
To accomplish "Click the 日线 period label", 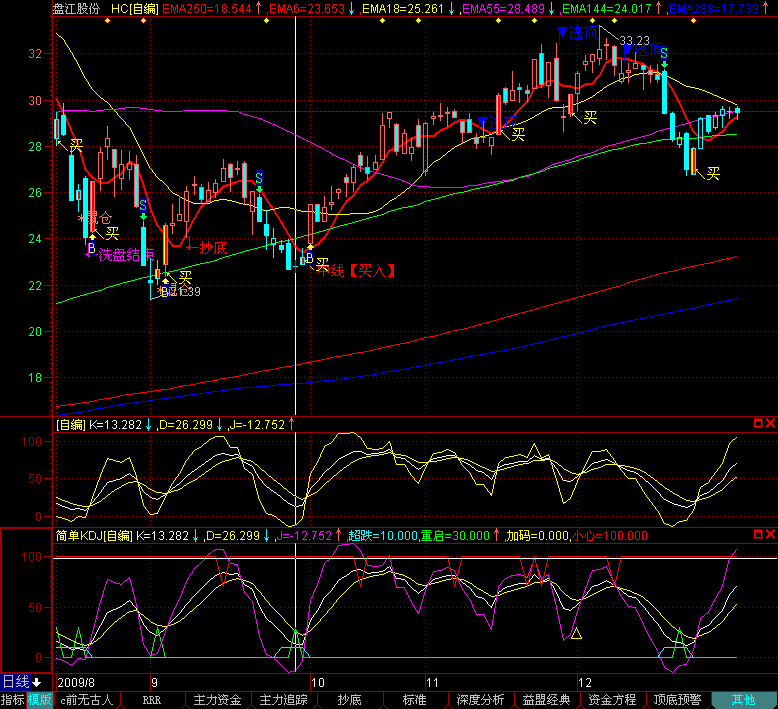I will pos(16,682).
